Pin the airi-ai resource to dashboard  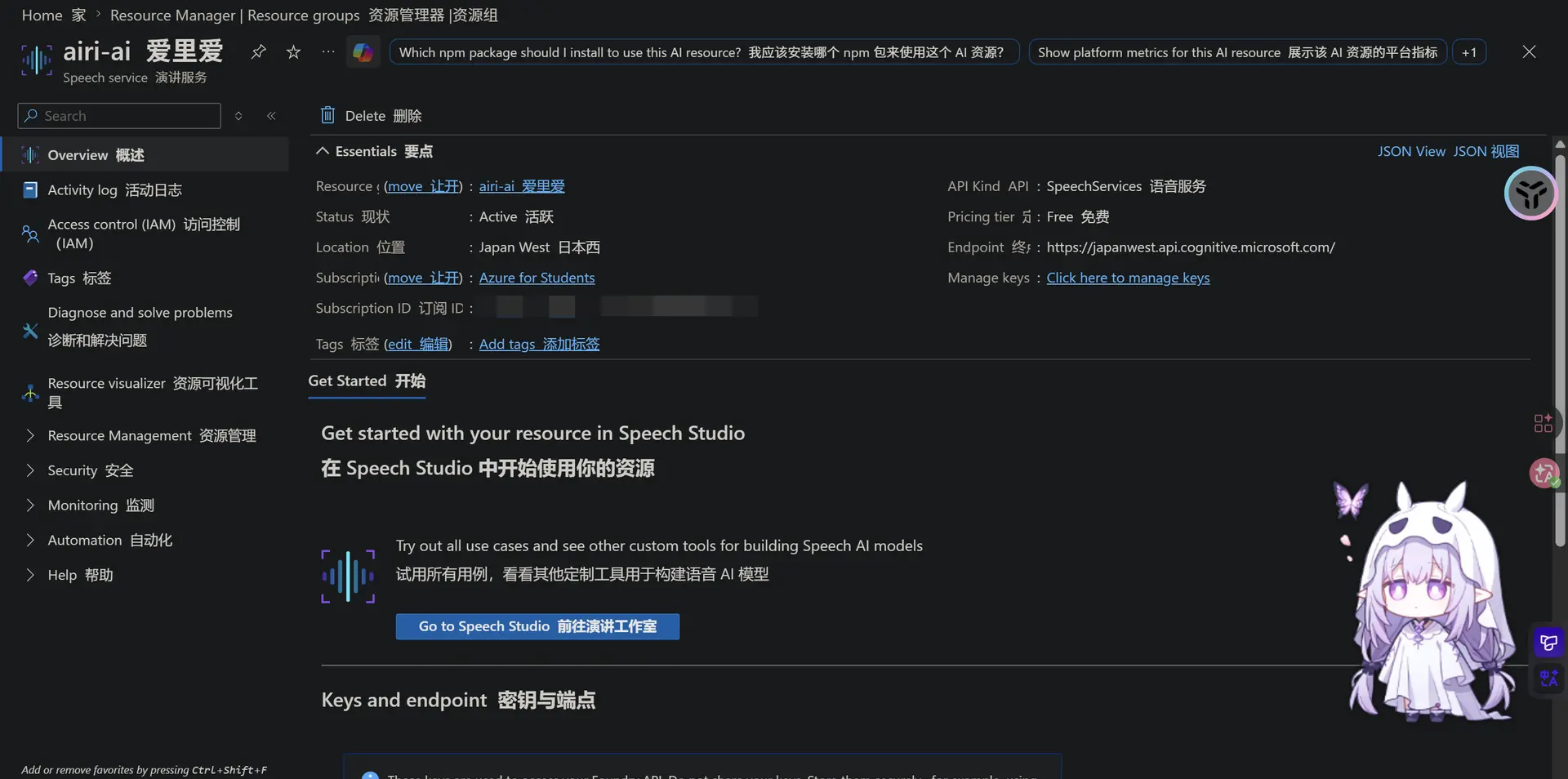click(x=258, y=52)
